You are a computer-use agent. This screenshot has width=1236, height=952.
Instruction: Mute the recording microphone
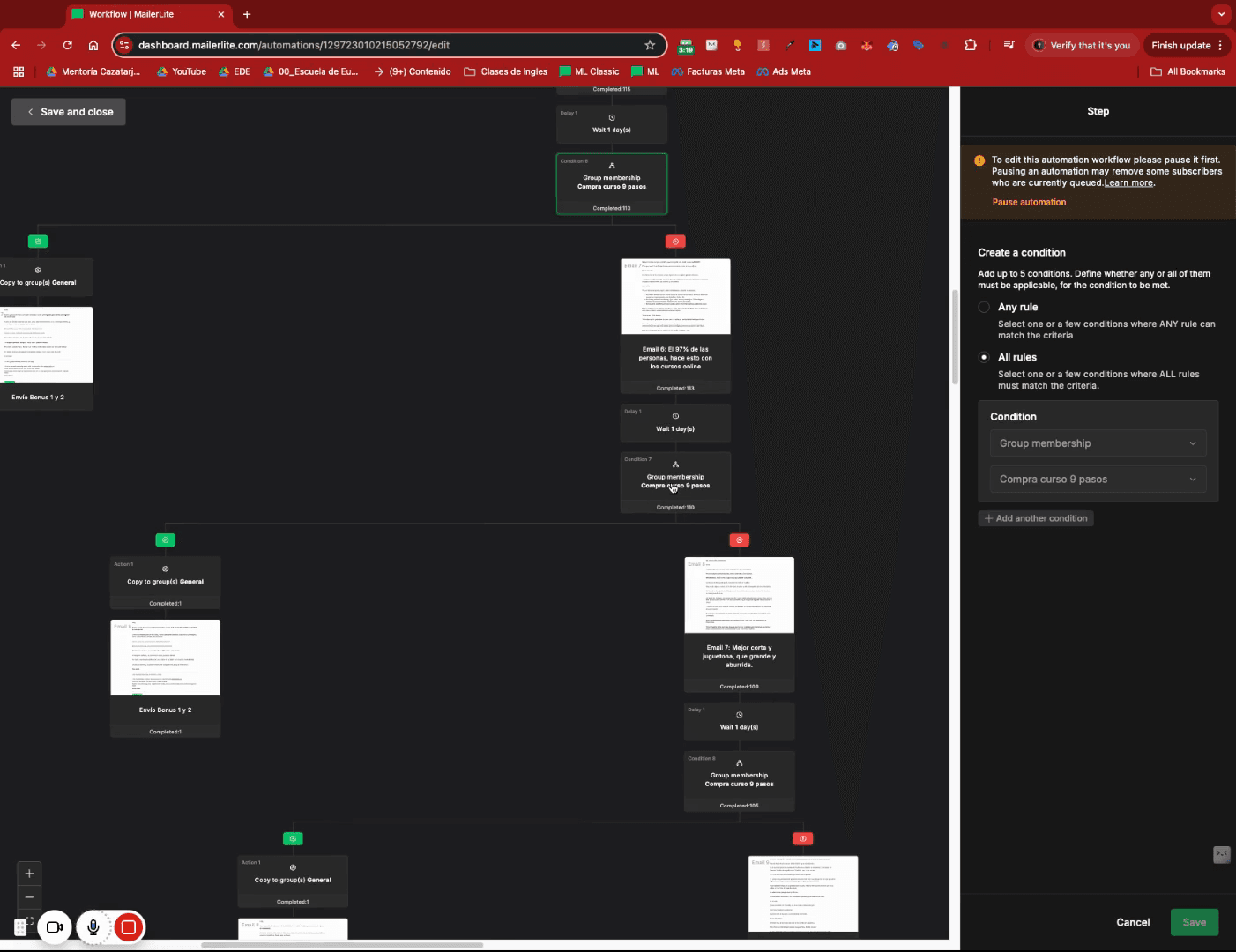[93, 927]
